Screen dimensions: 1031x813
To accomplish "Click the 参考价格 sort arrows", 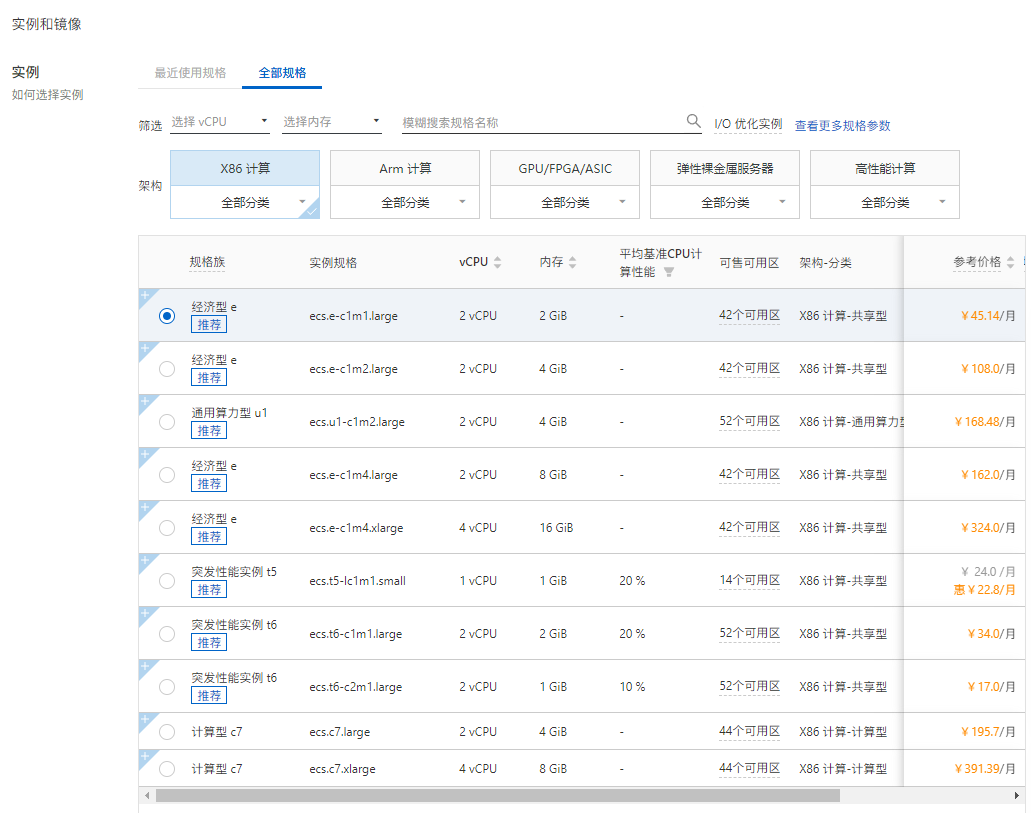I will click(x=1010, y=263).
